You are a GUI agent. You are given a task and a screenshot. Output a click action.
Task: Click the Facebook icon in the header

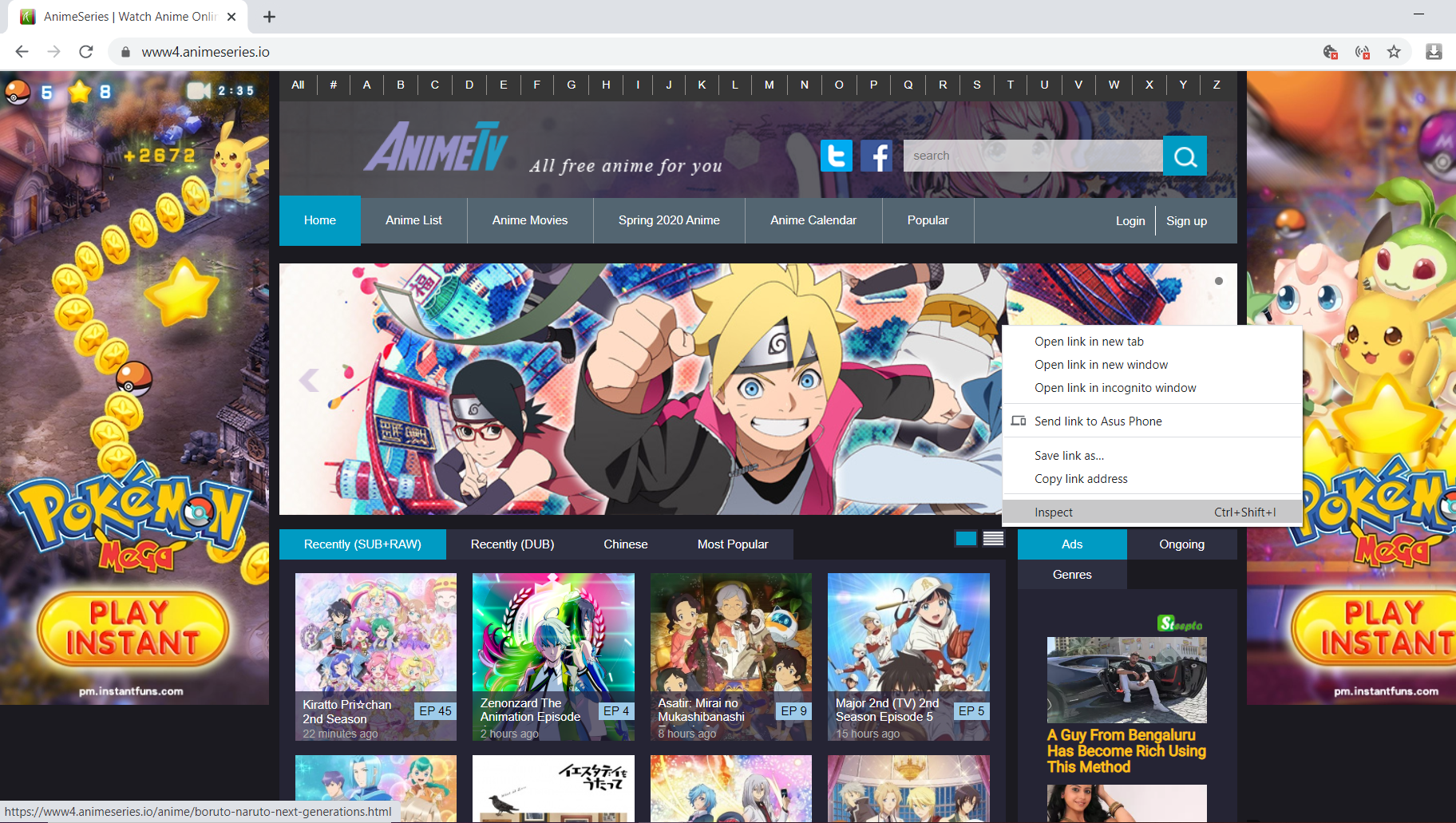coord(876,156)
